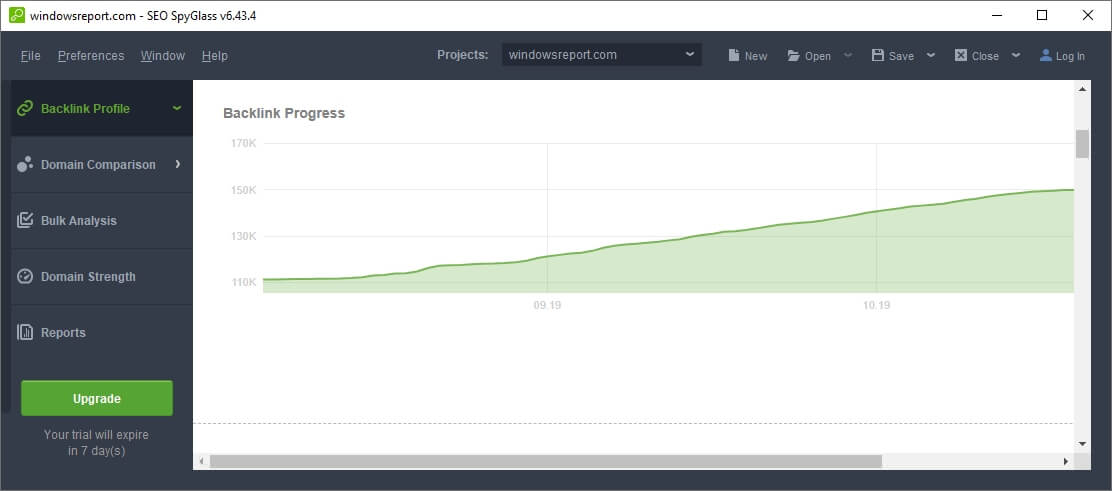Select Backlink Profile in the sidebar
The width and height of the screenshot is (1112, 491).
pyautogui.click(x=101, y=109)
